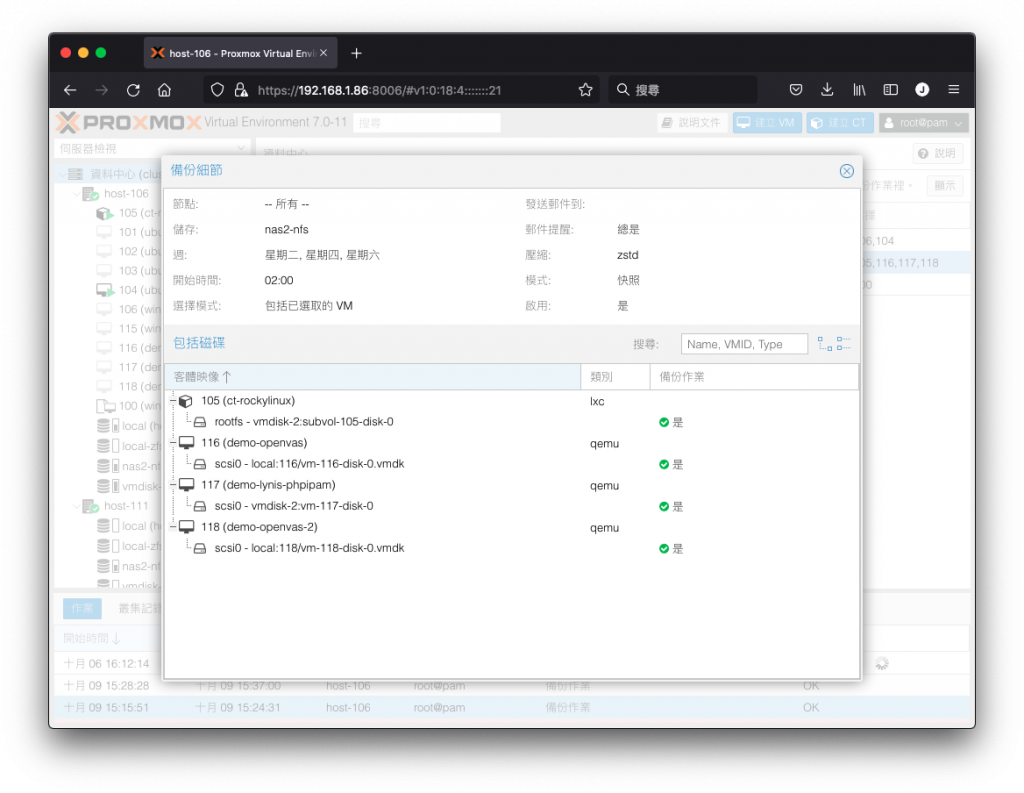The width and height of the screenshot is (1024, 793).
Task: Collapse the 資料中心 tree node
Action: coord(63,174)
